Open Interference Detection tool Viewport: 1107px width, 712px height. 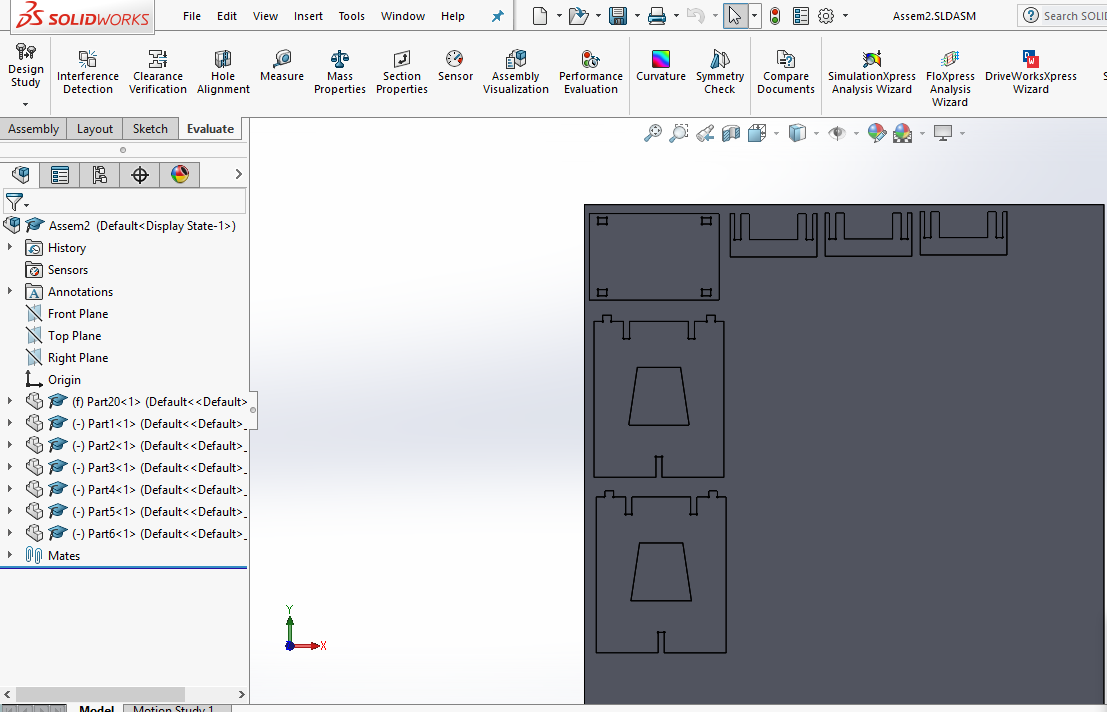(88, 72)
